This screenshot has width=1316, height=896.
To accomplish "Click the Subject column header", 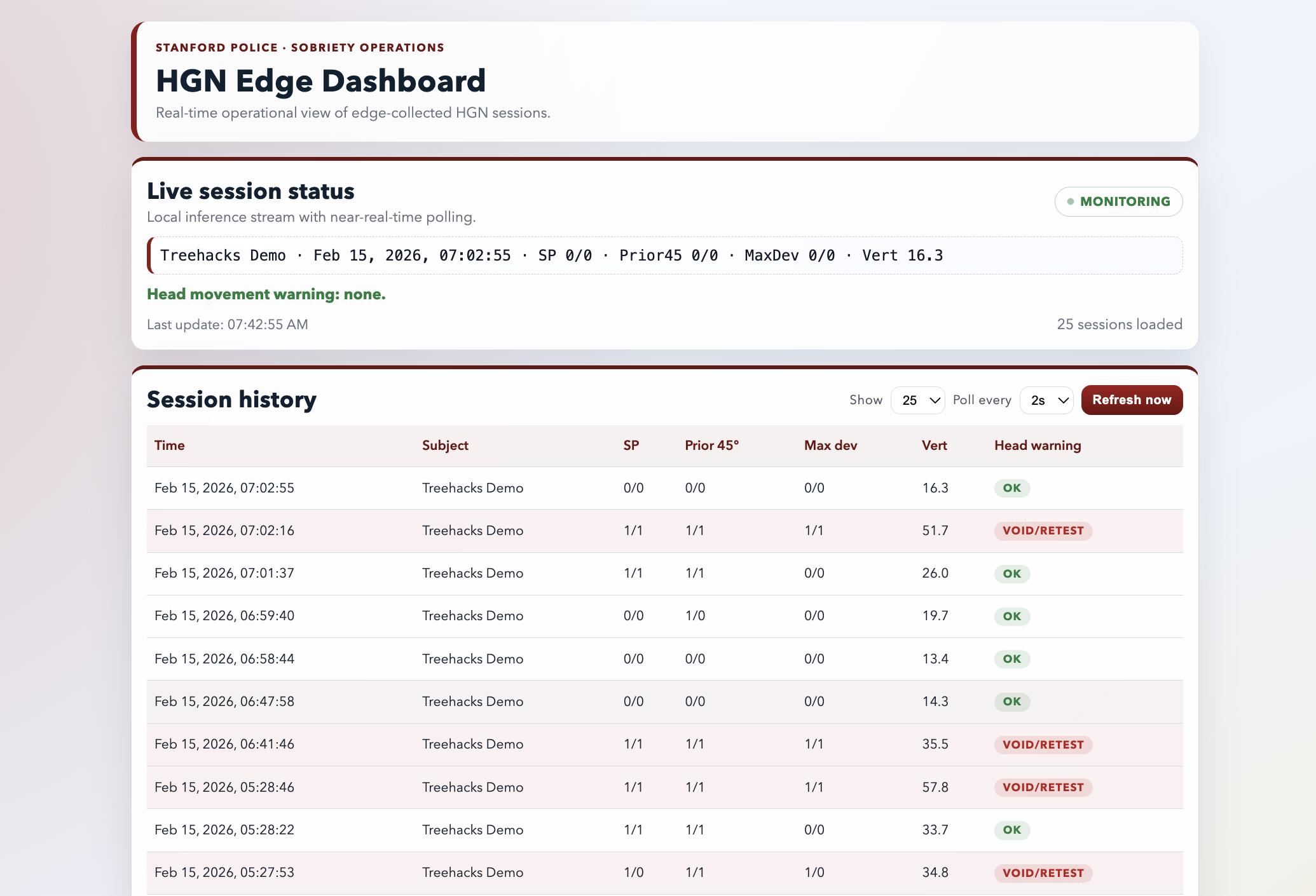I will (x=445, y=445).
